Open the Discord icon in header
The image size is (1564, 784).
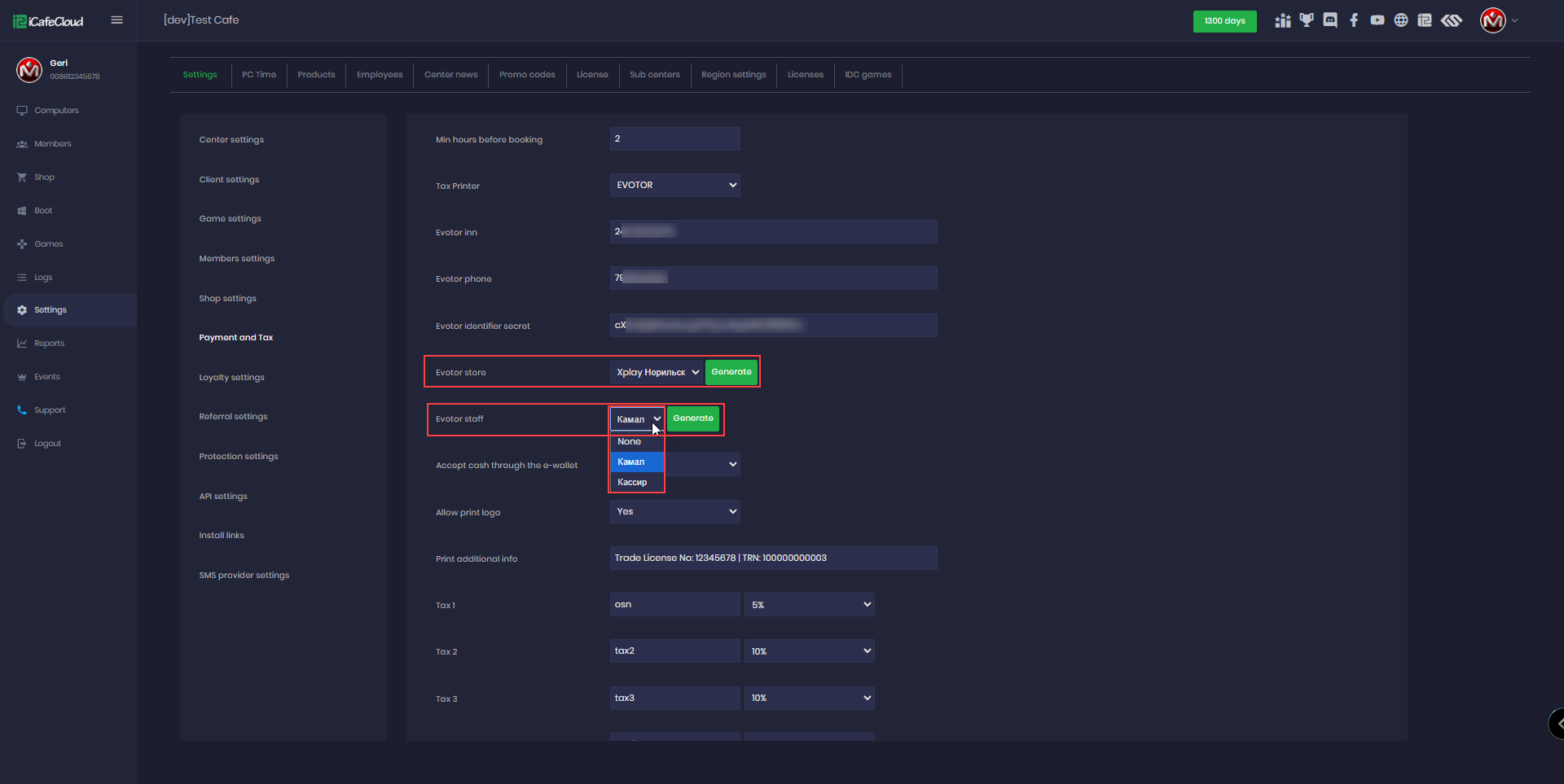coord(1330,20)
